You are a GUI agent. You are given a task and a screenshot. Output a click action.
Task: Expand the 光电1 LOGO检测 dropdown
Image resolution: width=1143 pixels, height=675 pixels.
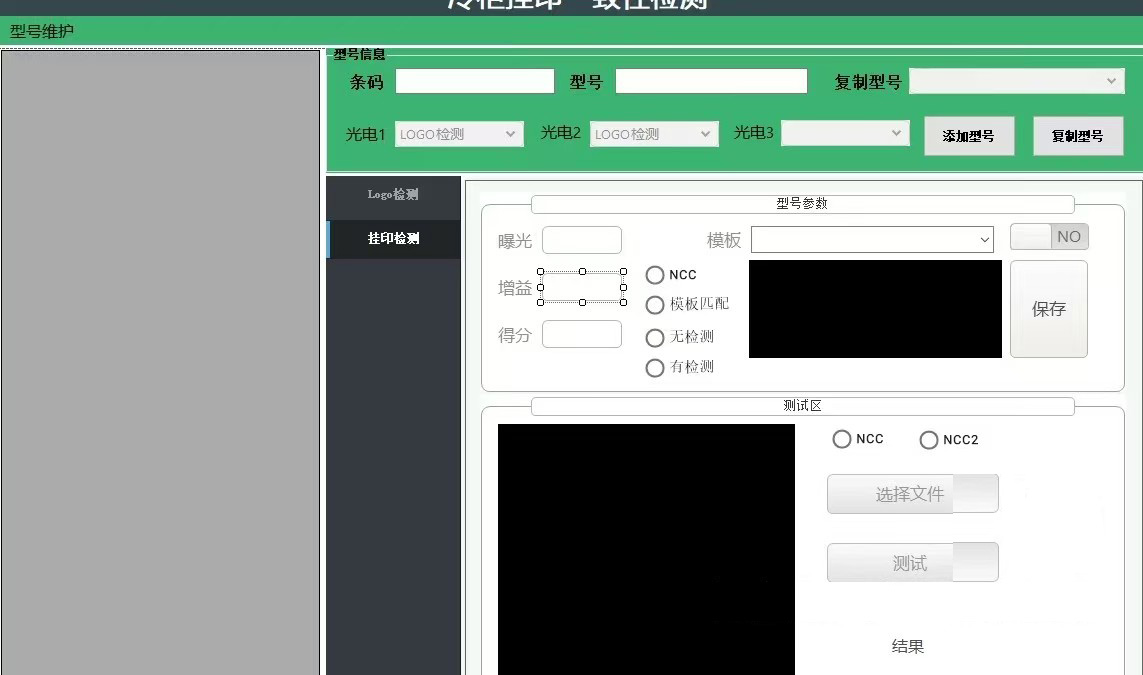coord(459,134)
